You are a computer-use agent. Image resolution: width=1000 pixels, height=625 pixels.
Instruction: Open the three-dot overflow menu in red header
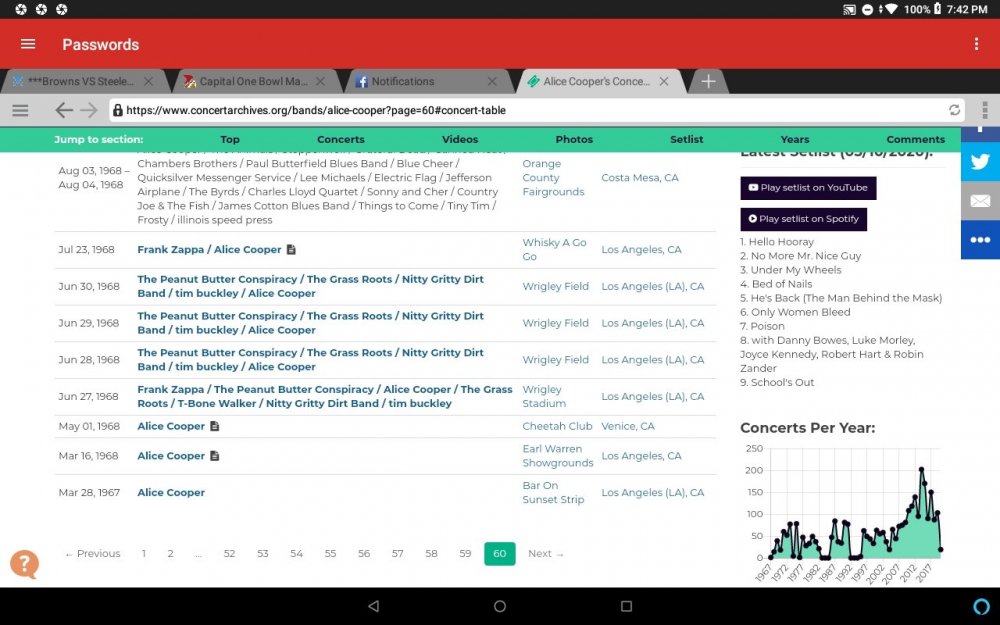pos(976,43)
